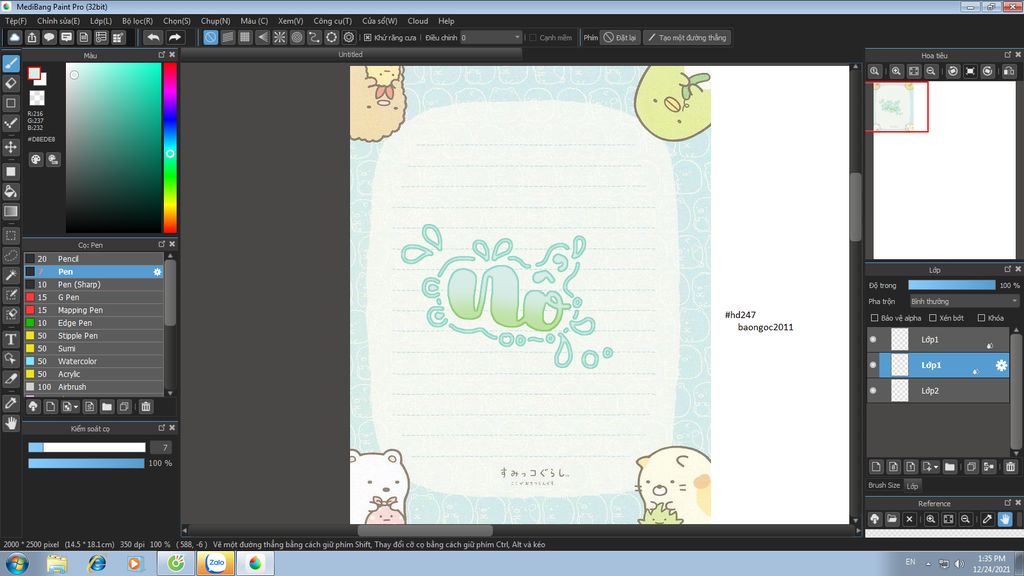Hide the Lớp2 layer
The image size is (1024, 576).
pos(873,391)
